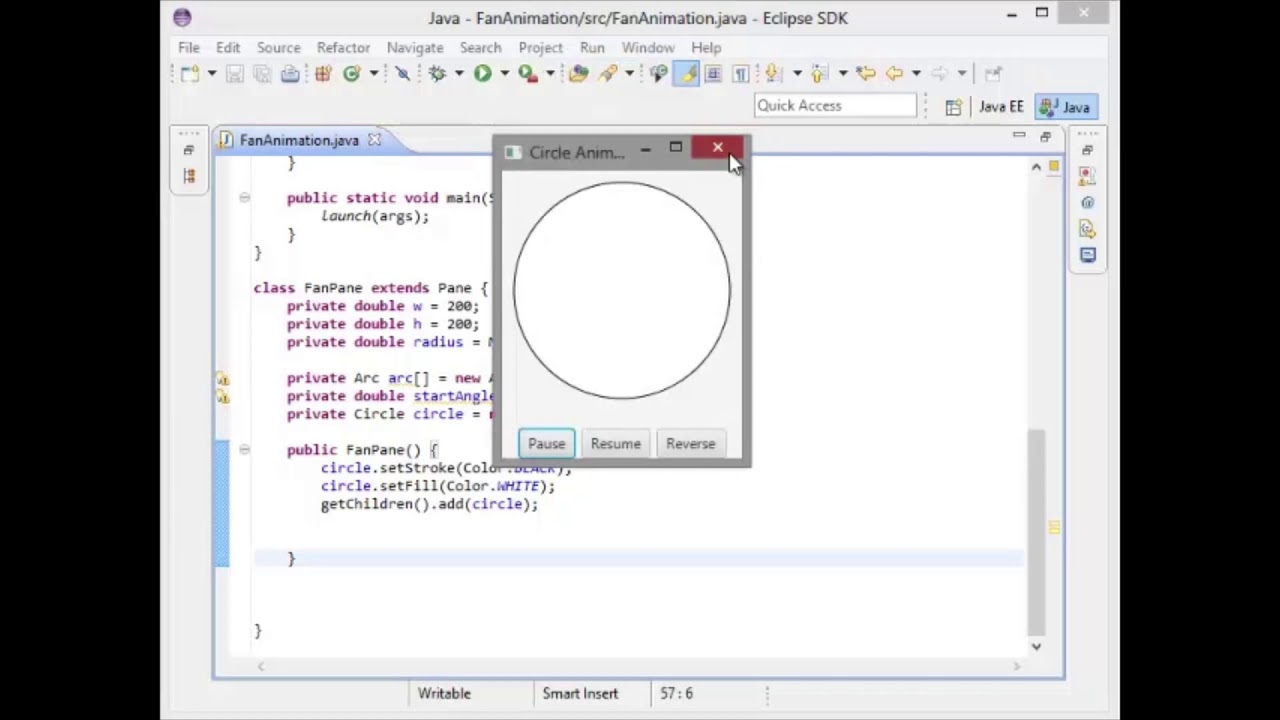Click the Last Edit Location icon
The image size is (1280, 720).
tap(866, 73)
